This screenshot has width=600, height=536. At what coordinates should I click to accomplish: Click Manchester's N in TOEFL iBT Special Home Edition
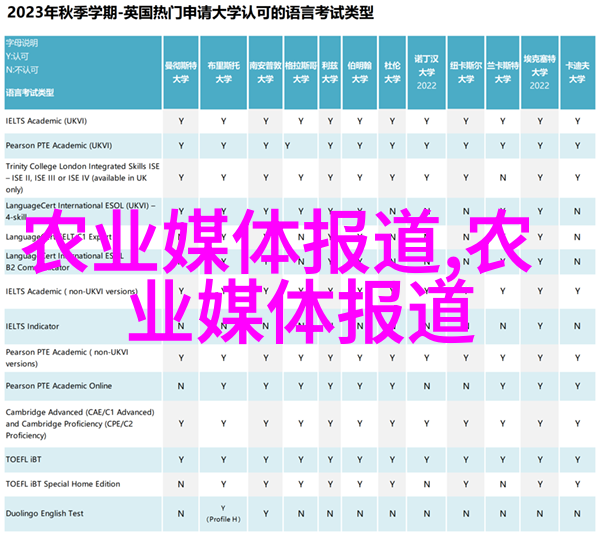coord(181,485)
